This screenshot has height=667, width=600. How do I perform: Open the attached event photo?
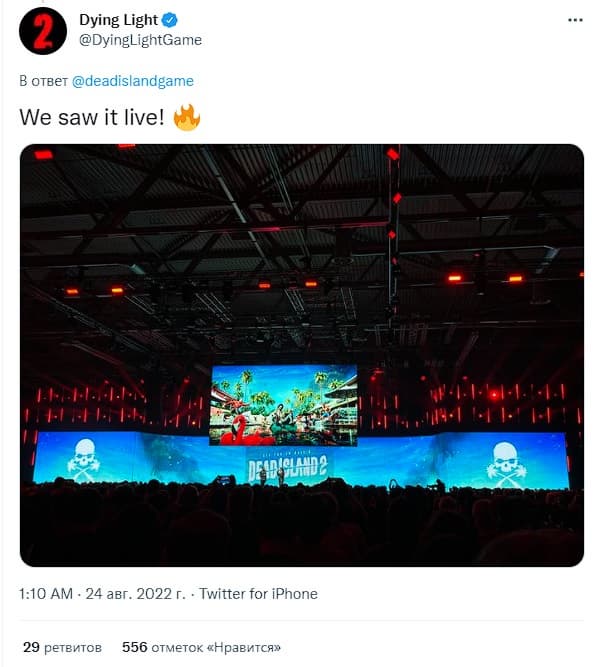tap(302, 355)
